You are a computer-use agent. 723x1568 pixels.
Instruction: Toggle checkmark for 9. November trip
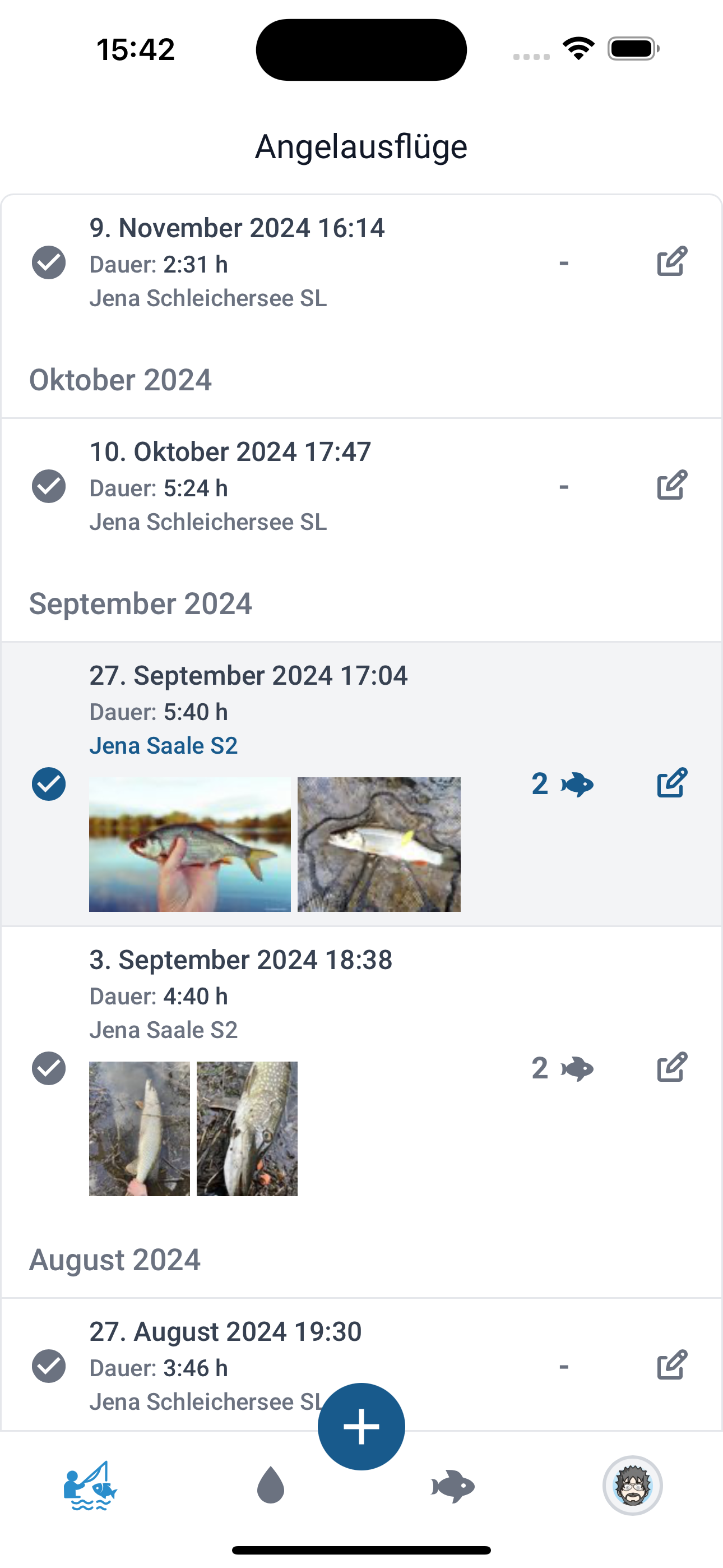tap(49, 262)
